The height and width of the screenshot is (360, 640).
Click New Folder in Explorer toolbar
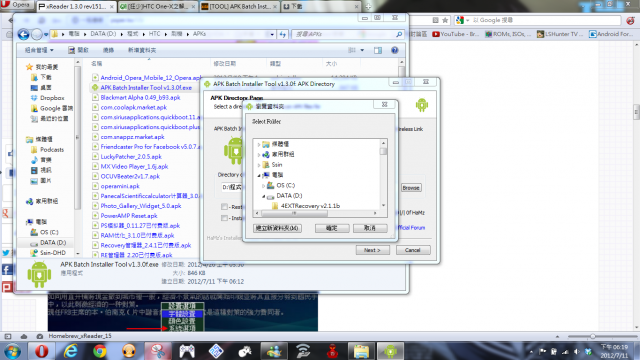pos(142,50)
